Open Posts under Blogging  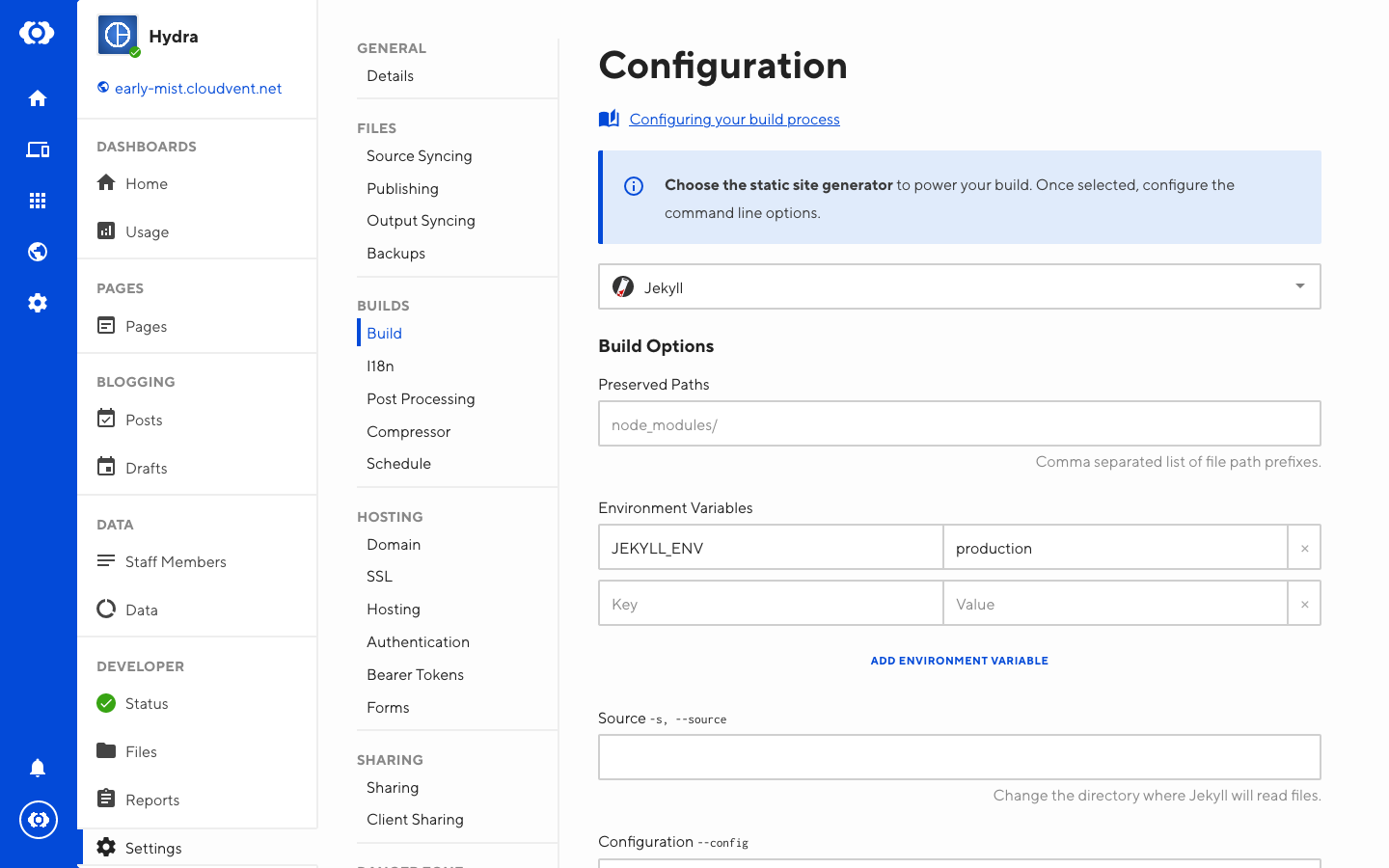tap(129, 420)
